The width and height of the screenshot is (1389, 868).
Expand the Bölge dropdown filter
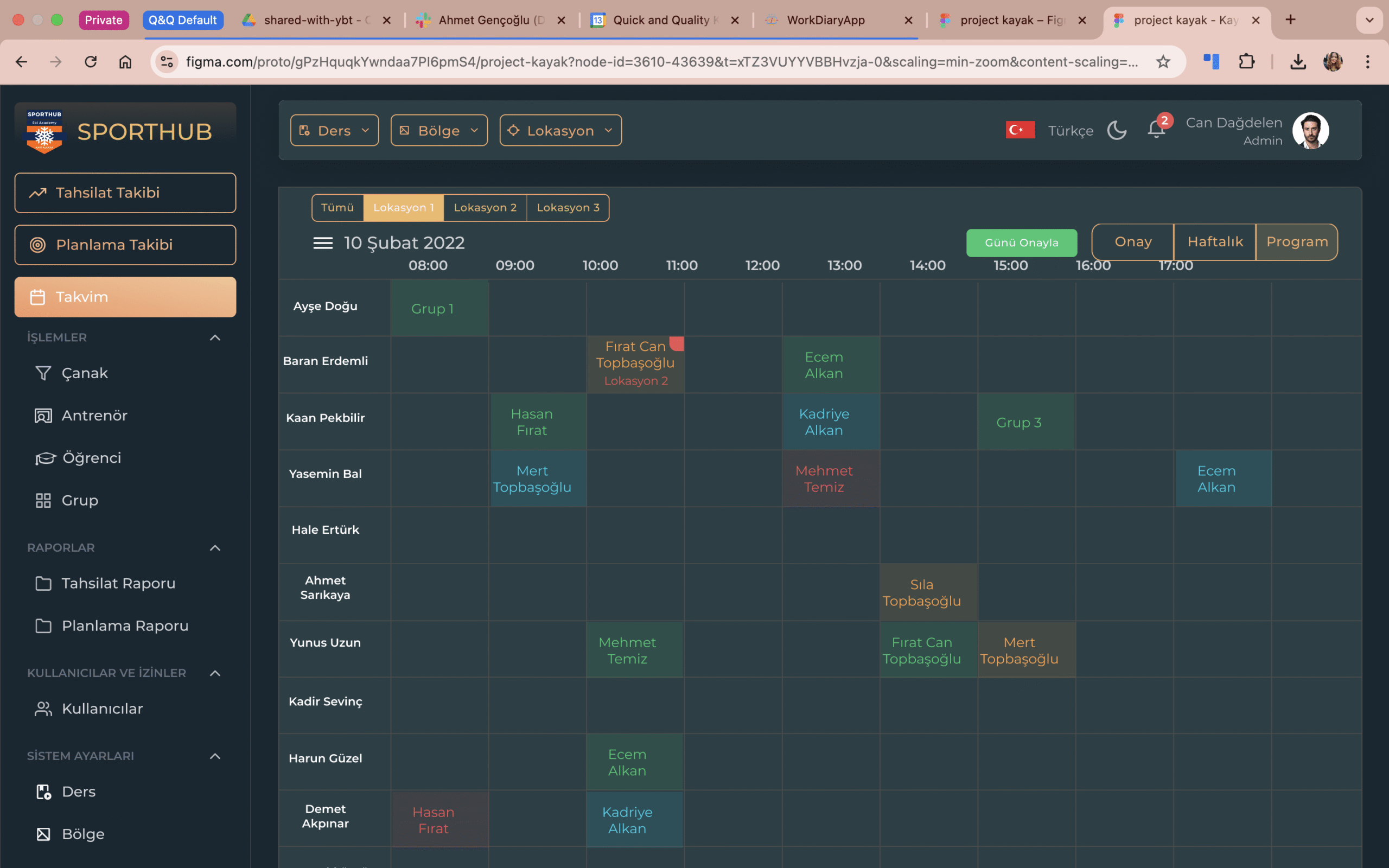[438, 130]
